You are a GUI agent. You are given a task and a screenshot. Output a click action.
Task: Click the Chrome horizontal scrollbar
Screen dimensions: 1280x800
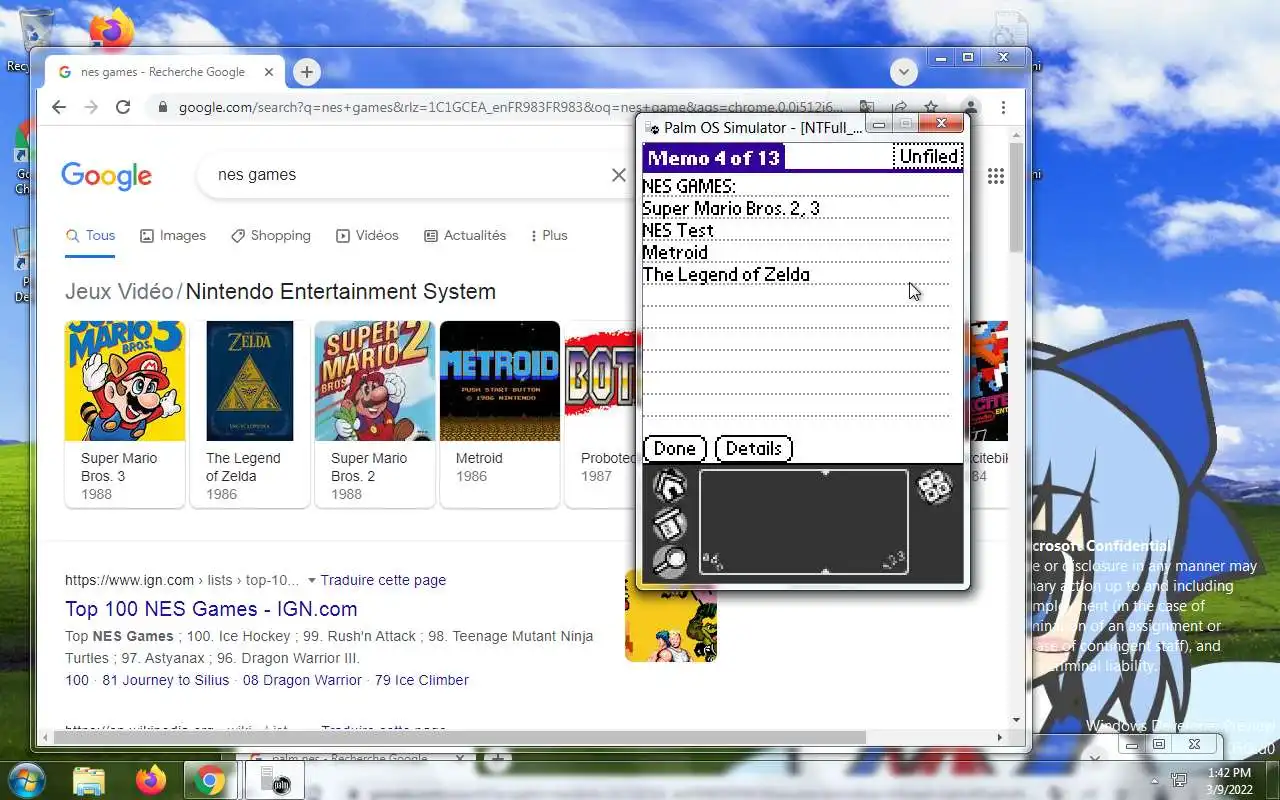click(460, 737)
